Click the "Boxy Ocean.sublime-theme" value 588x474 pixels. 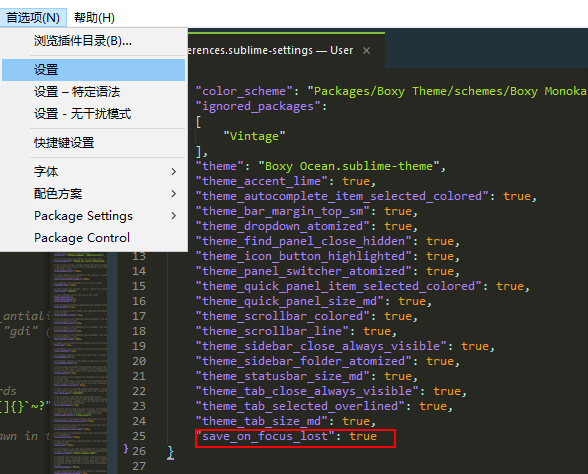click(x=349, y=166)
